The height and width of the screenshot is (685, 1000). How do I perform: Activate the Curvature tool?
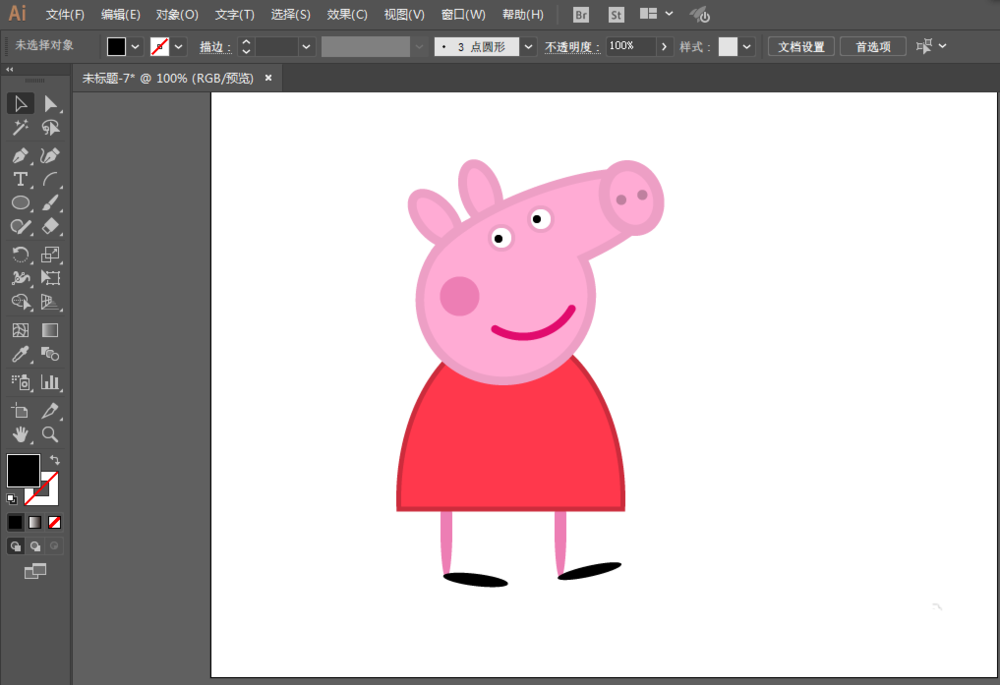pyautogui.click(x=50, y=156)
